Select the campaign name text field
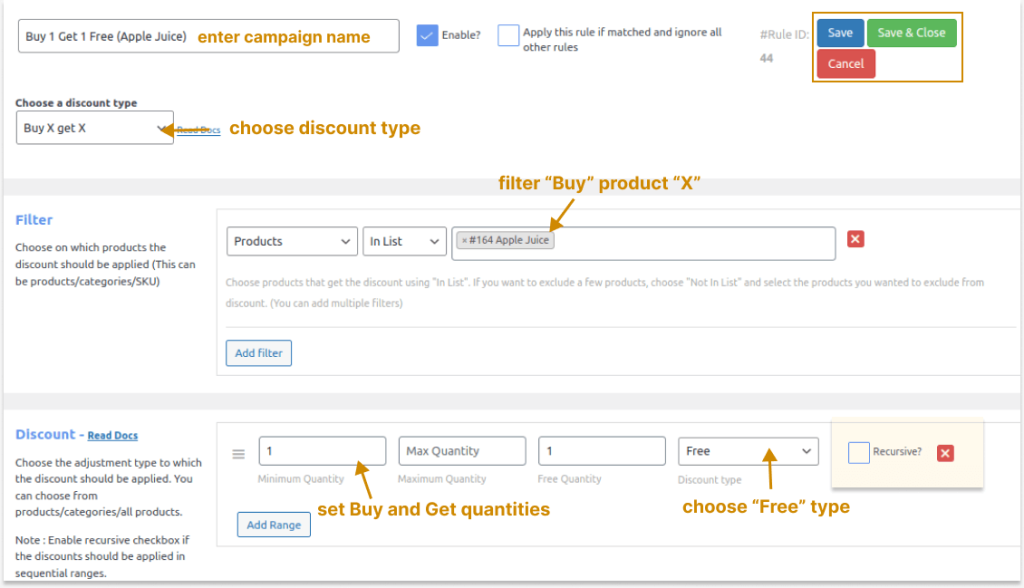 point(150,35)
